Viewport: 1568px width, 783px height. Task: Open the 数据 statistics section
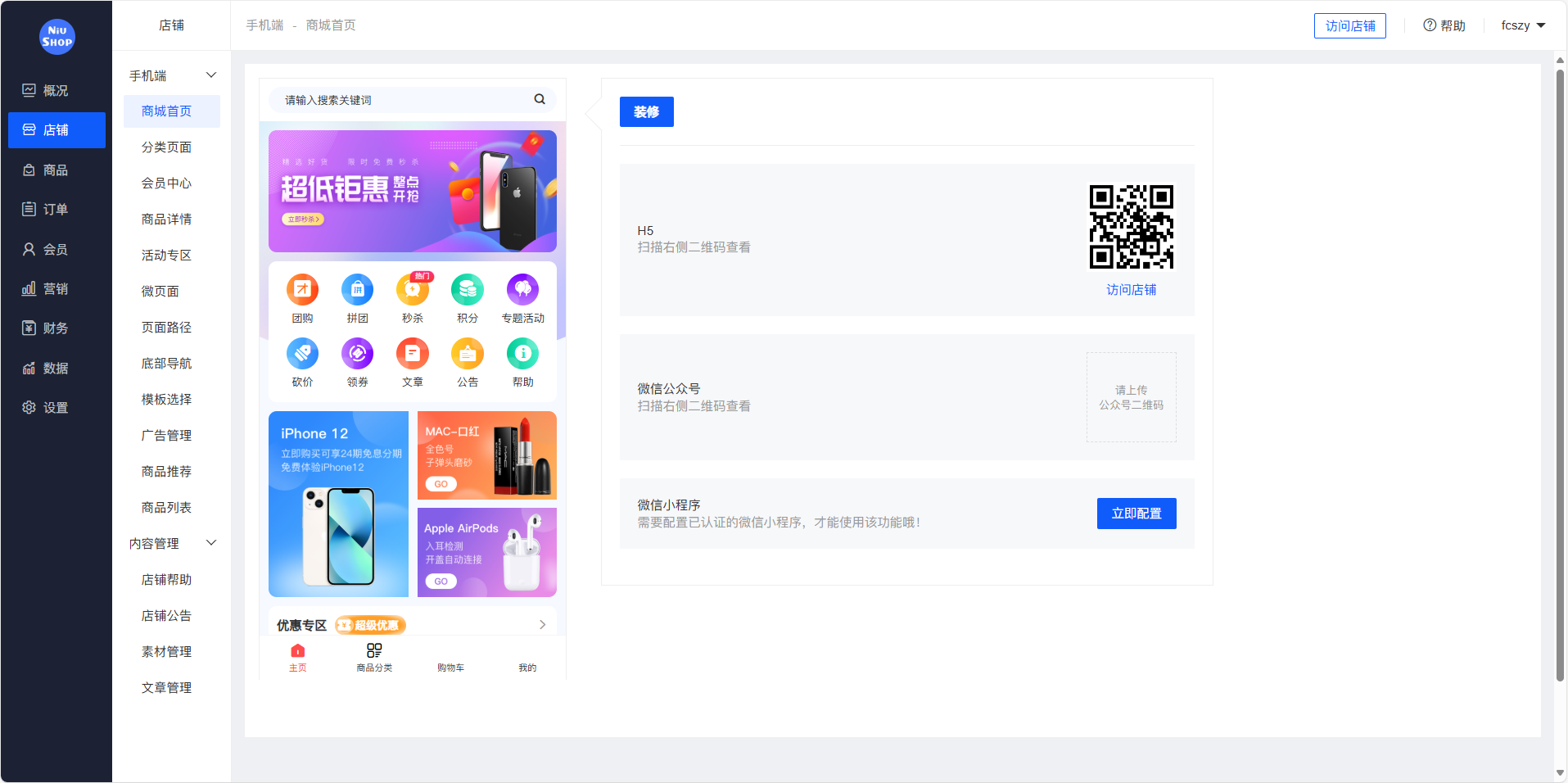tap(56, 368)
